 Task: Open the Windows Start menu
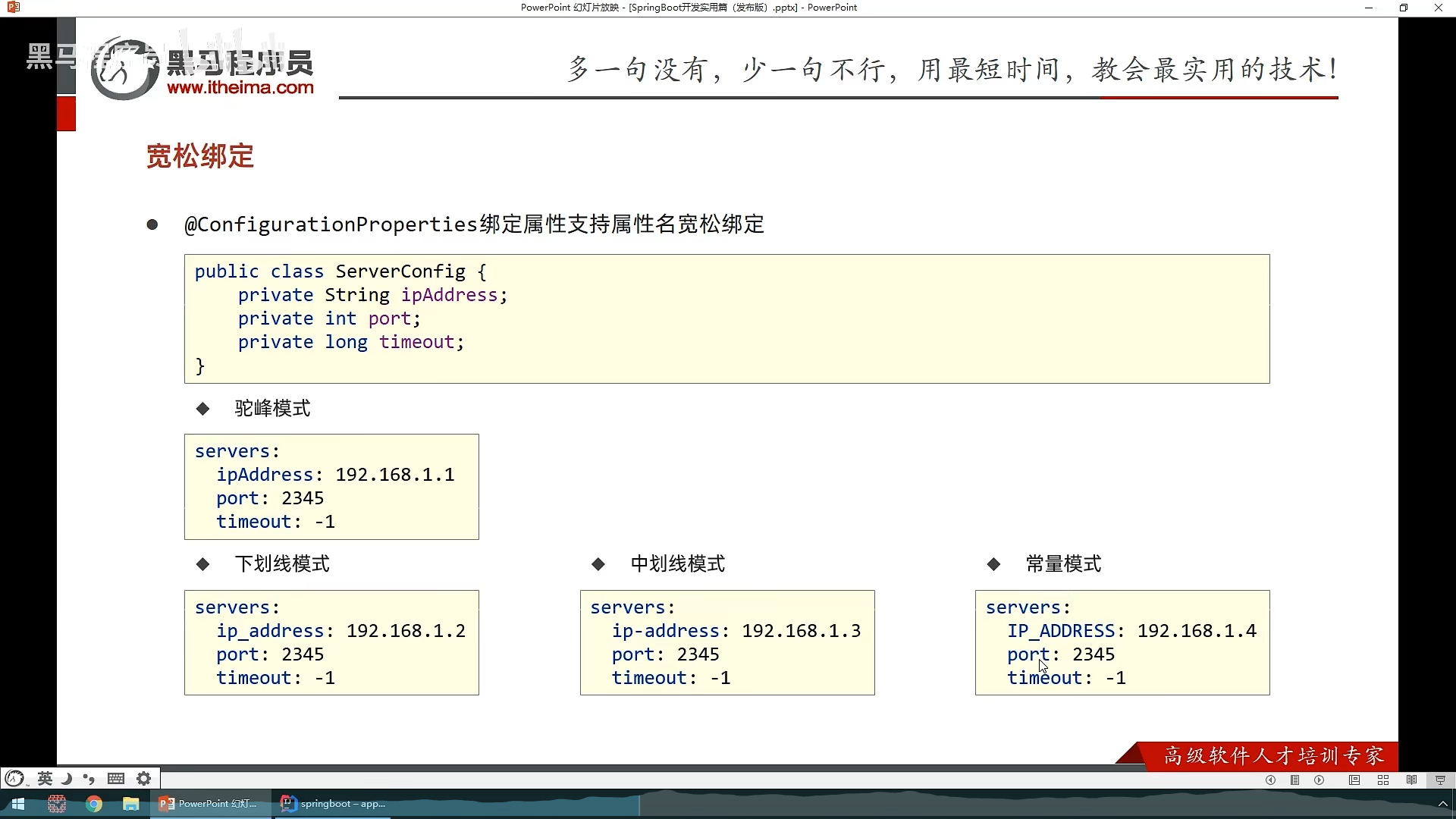(17, 804)
